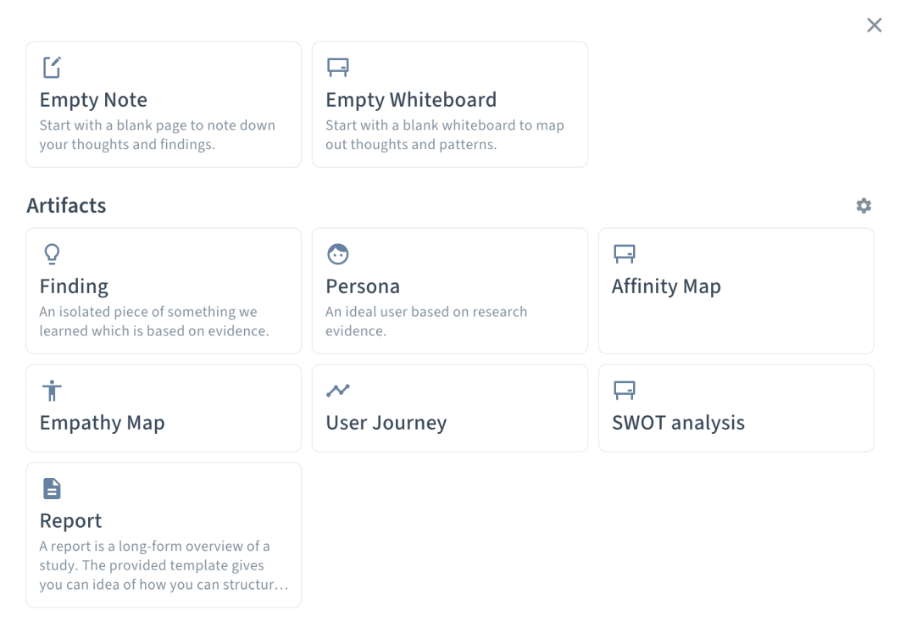Select the Finding artifact title

[x=74, y=286]
